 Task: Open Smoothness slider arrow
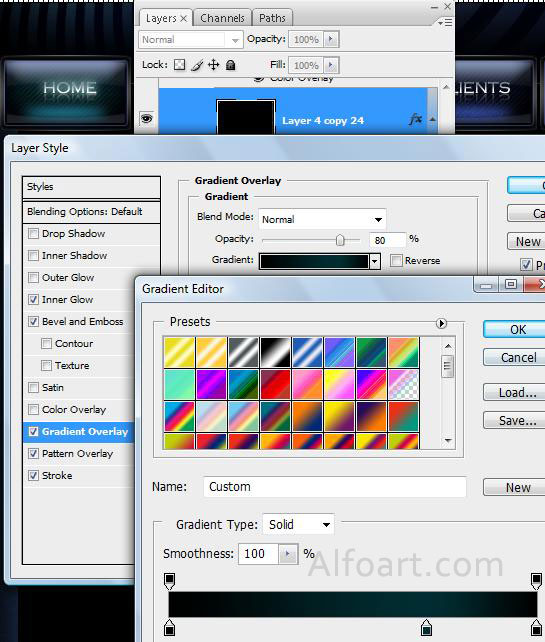(x=288, y=554)
